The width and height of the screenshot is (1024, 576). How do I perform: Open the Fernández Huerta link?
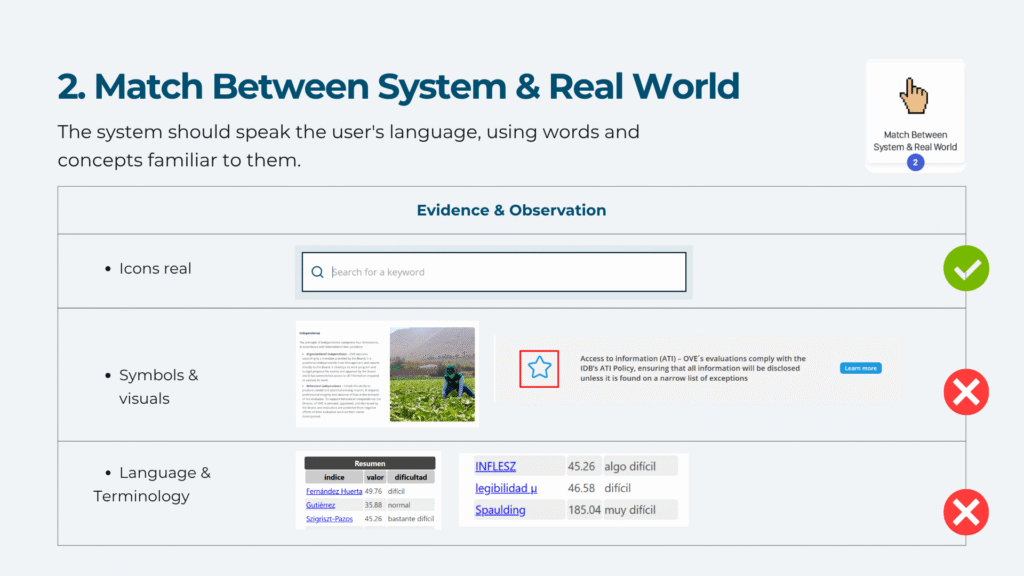coord(334,491)
